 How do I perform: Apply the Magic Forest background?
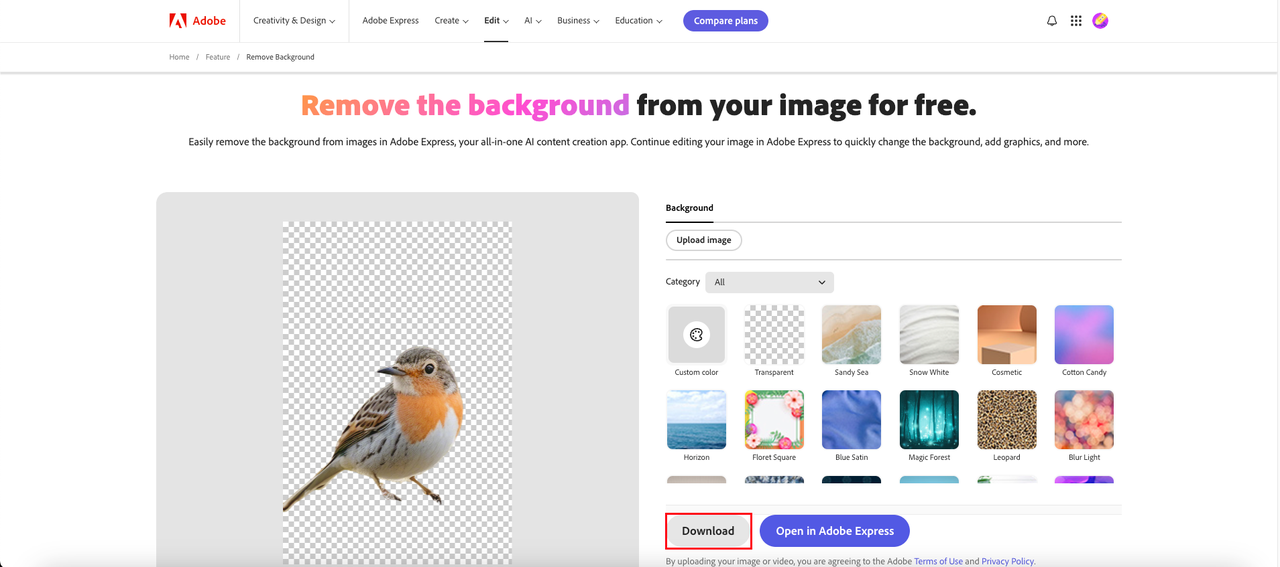coord(929,420)
